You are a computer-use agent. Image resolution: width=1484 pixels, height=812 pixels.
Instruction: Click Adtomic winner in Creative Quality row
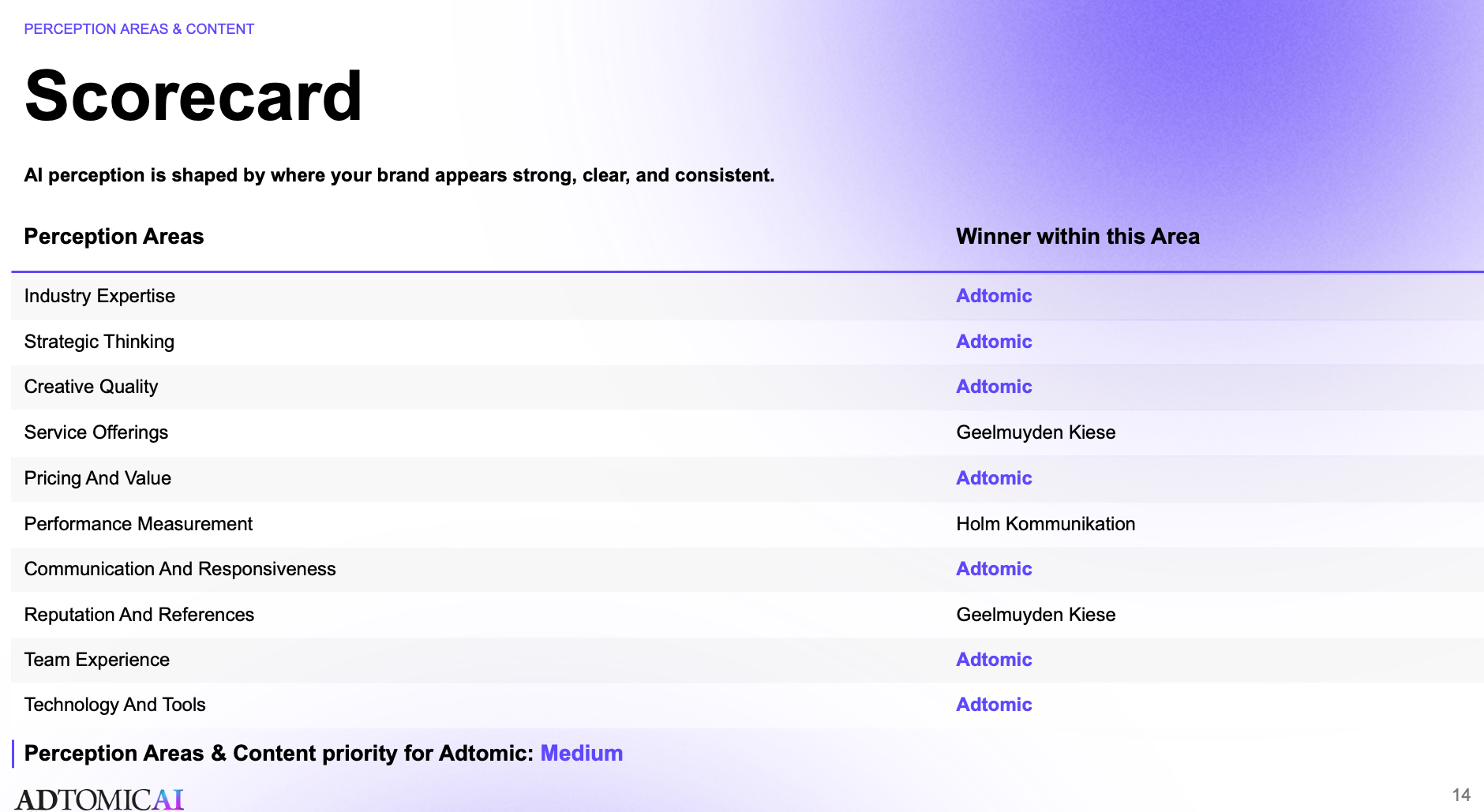(x=994, y=387)
